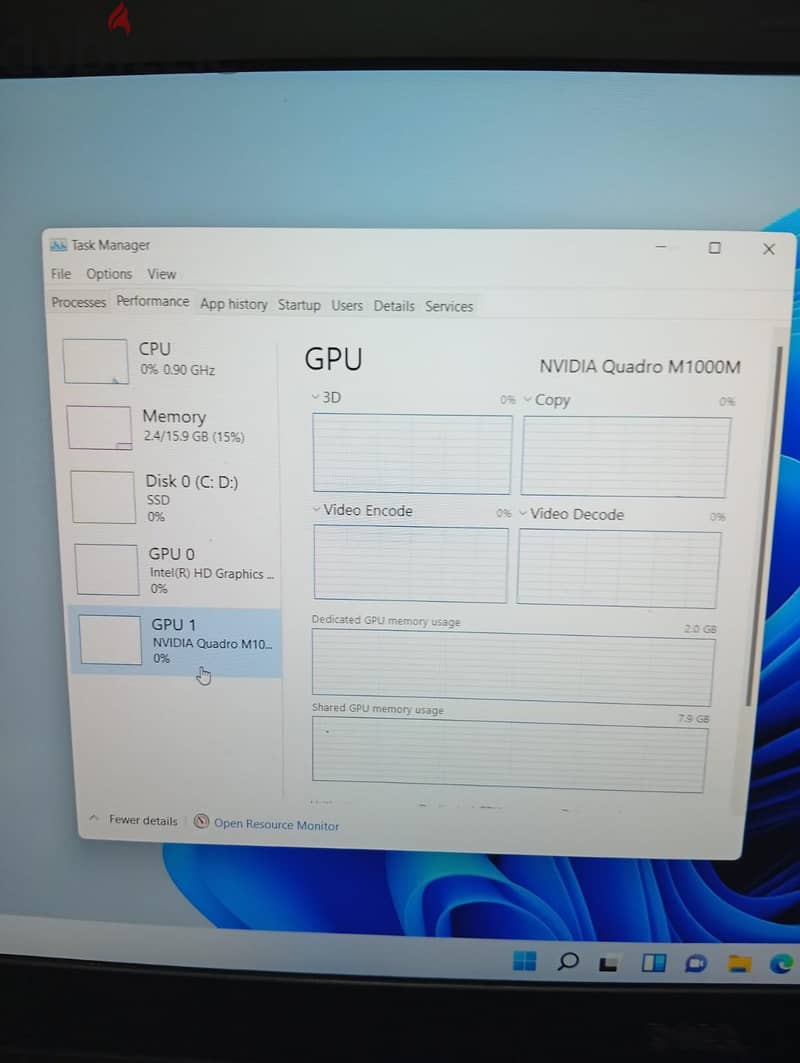Select the GPU 0 mini graph thumbnail
Viewport: 800px width, 1063px height.
coord(106,569)
